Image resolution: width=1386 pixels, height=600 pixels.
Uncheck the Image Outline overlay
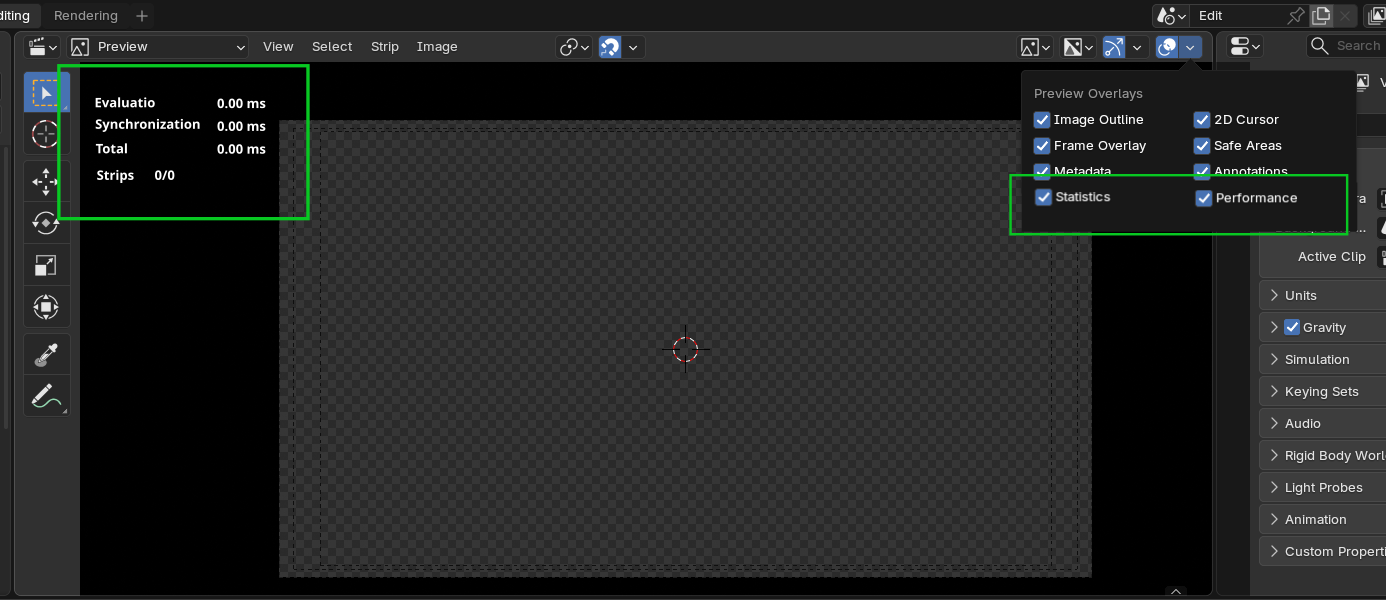tap(1042, 120)
